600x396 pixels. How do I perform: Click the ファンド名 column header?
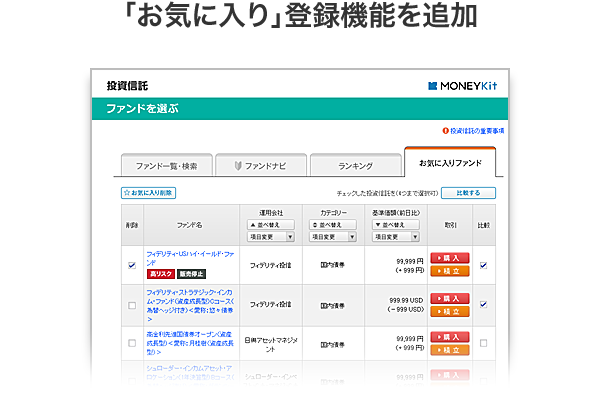pos(189,225)
